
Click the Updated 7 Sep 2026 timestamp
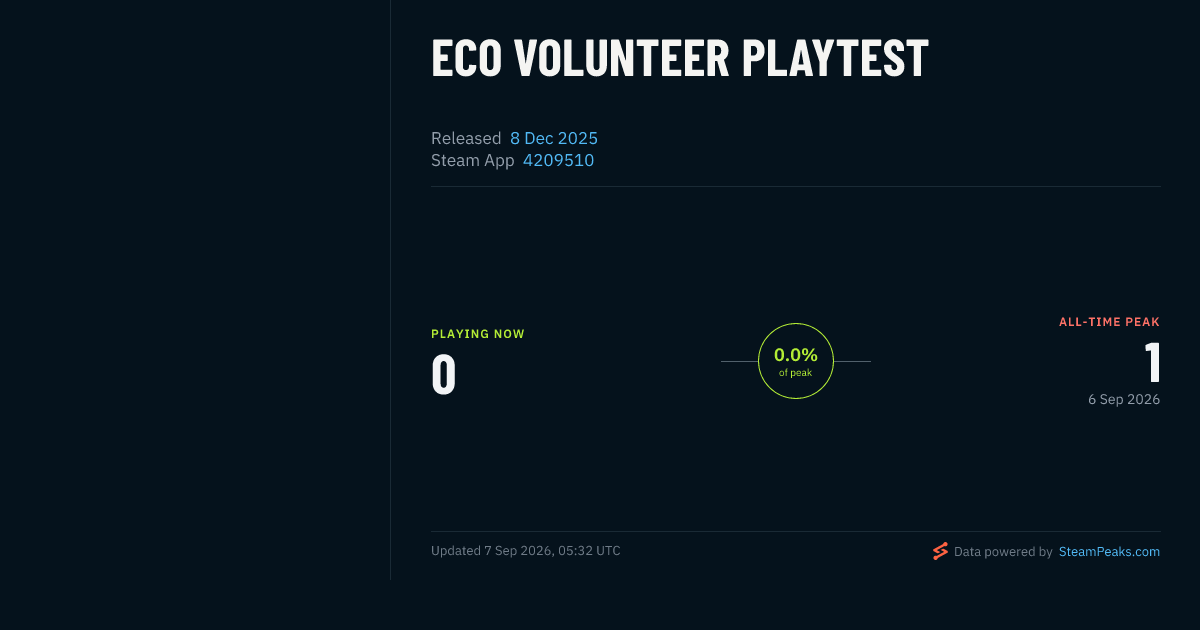coord(526,551)
